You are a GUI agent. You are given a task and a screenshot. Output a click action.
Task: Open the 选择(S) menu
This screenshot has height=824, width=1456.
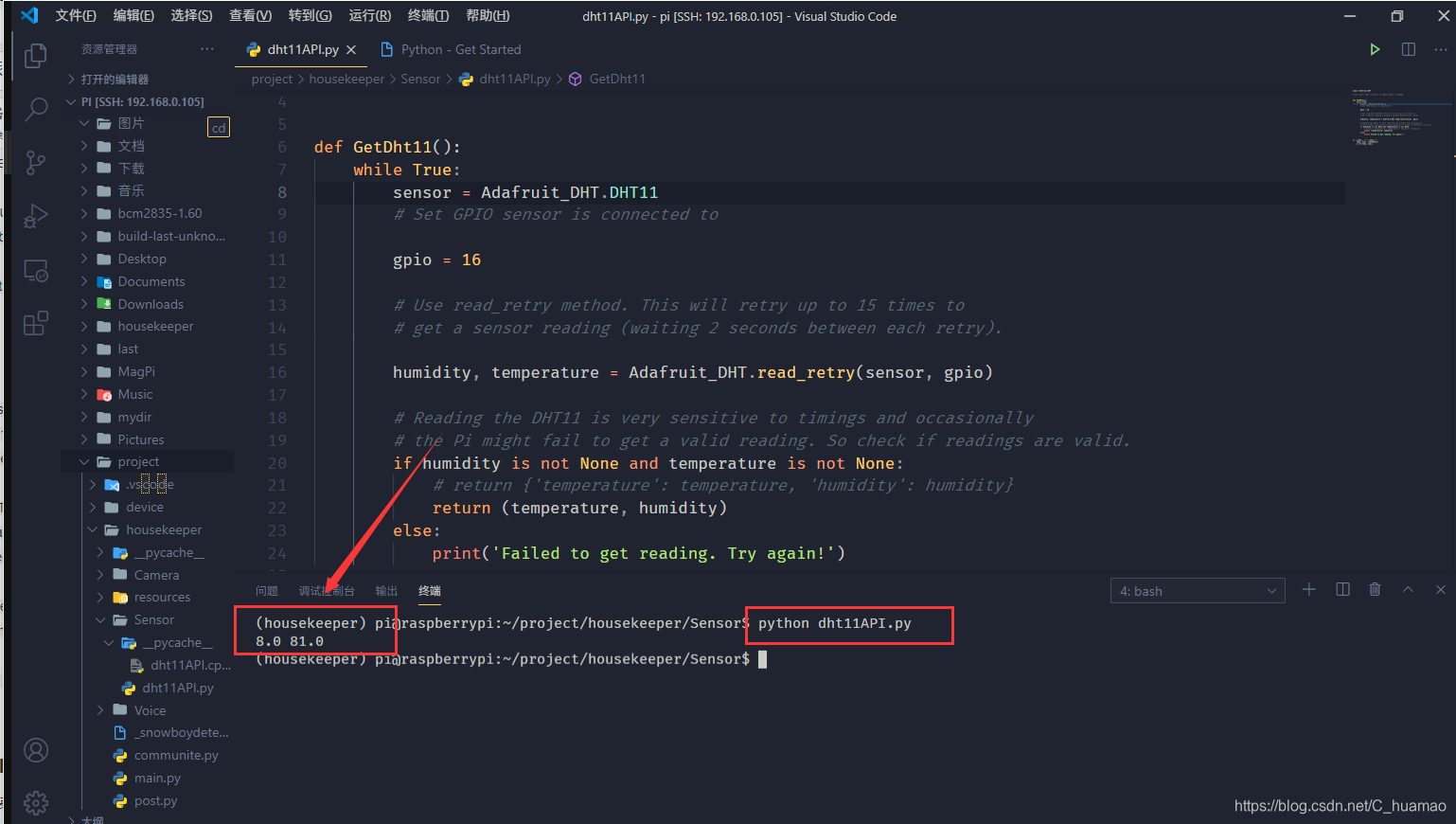pos(191,15)
